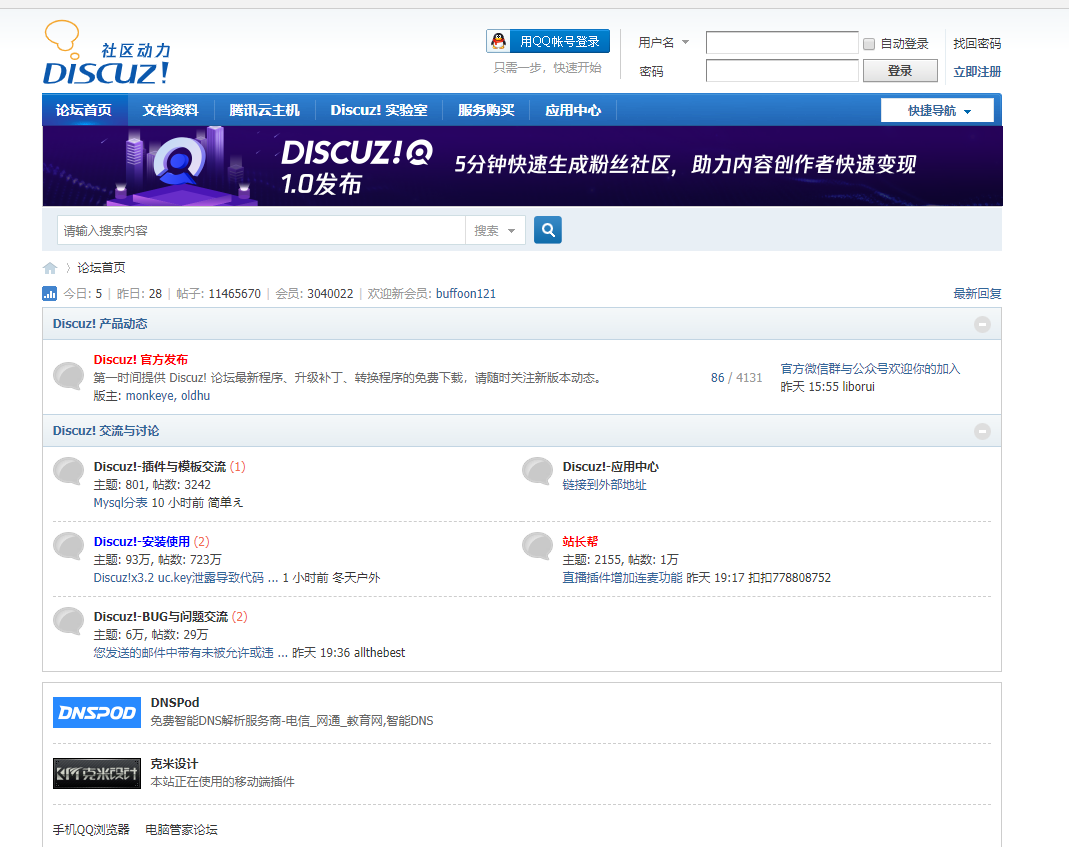Open the Discuz!-插件与模板交流 forum
This screenshot has width=1069, height=847.
point(160,466)
